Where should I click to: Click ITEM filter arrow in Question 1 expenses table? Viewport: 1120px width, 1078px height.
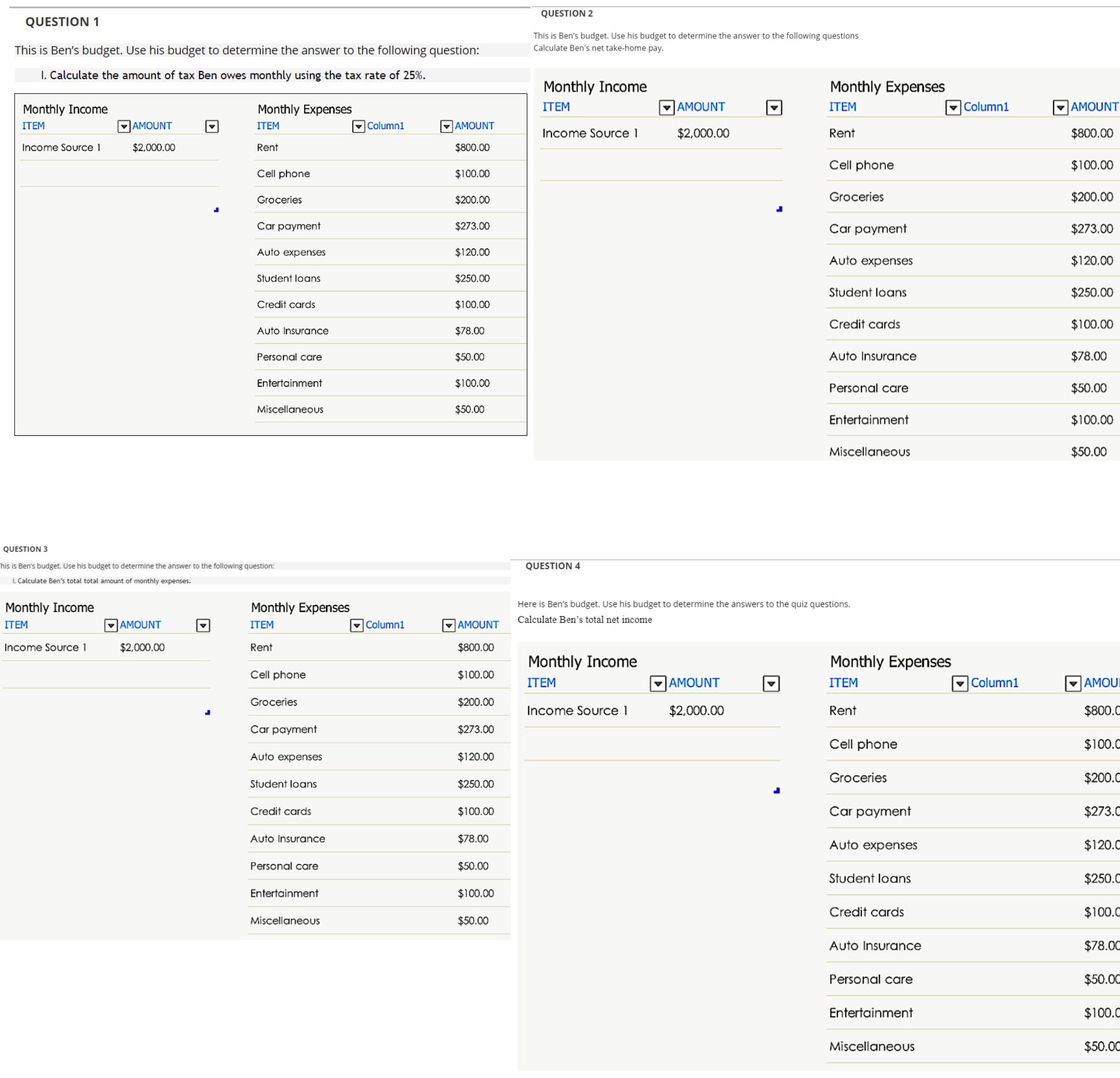pyautogui.click(x=358, y=126)
